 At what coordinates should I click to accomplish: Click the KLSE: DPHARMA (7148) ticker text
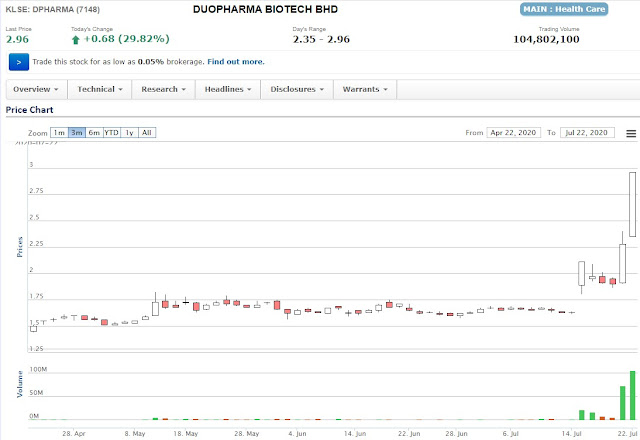pyautogui.click(x=53, y=9)
